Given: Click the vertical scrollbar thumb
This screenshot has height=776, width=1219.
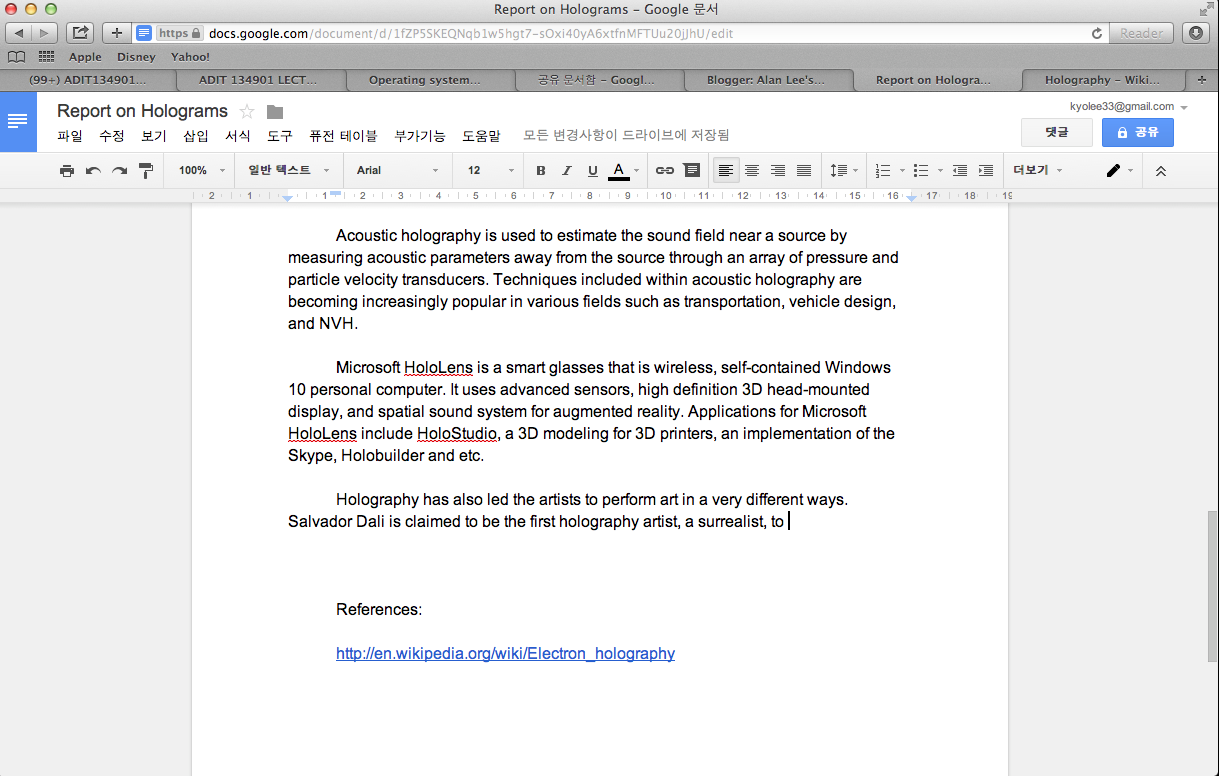Looking at the screenshot, I should point(1213,586).
